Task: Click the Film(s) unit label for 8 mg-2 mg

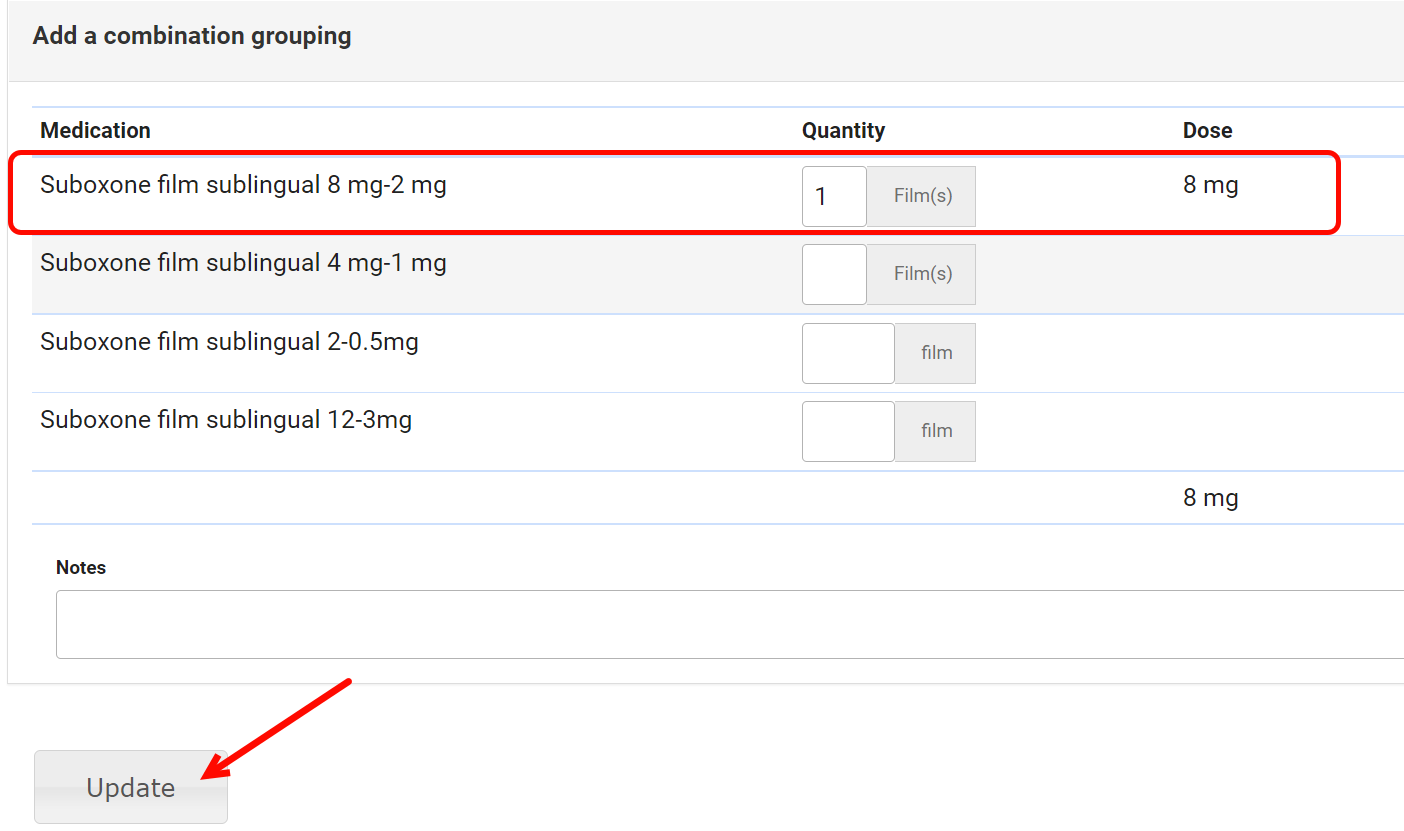Action: point(922,196)
